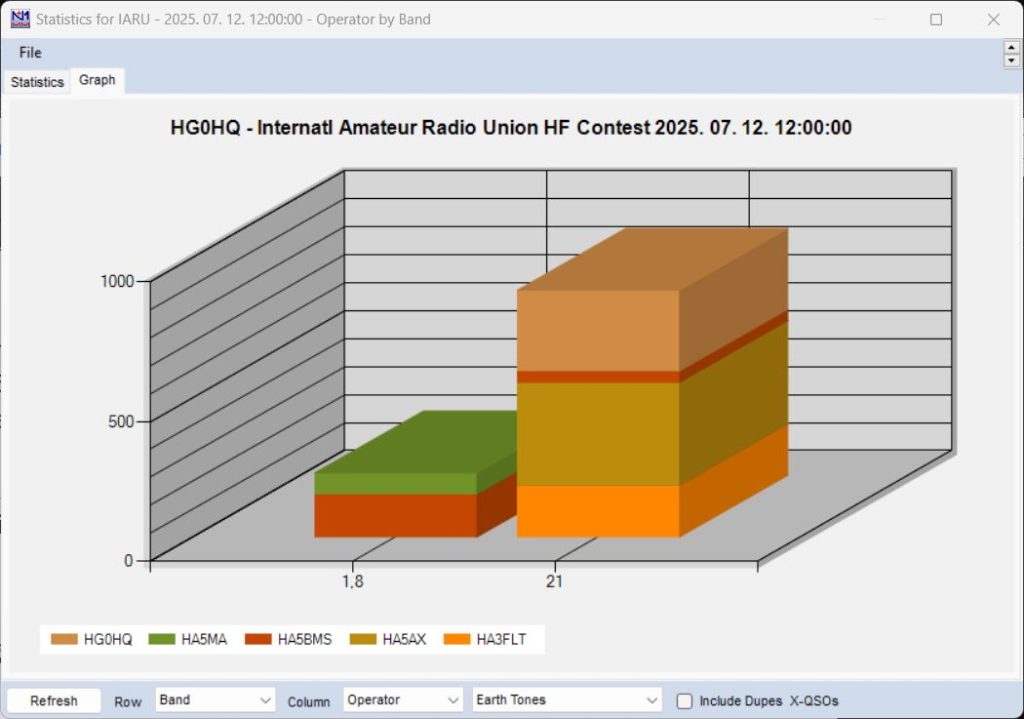
Task: Click the orange HA3FLT segment on 21 bar
Action: coord(598,511)
